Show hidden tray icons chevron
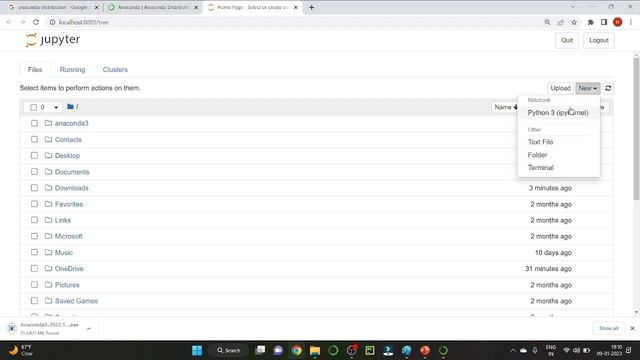The height and width of the screenshot is (360, 640). click(513, 350)
